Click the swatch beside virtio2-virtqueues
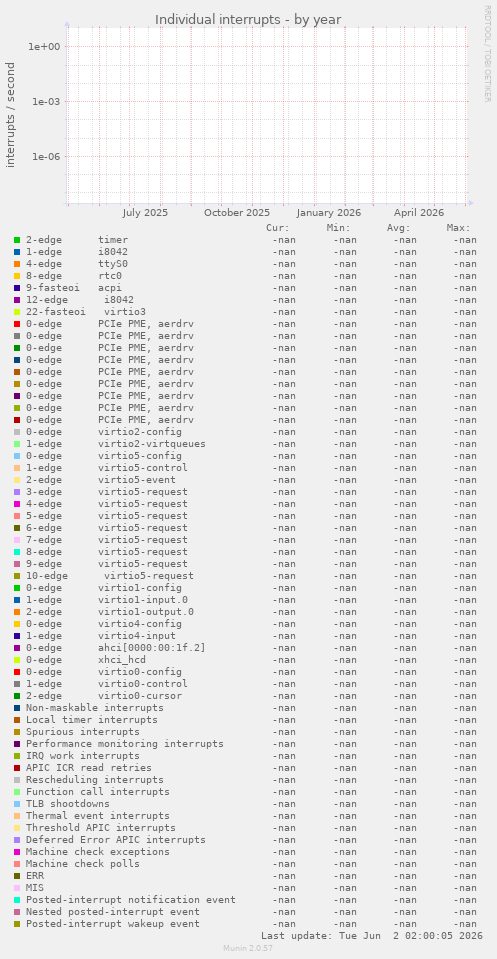This screenshot has width=497, height=959. tap(17, 443)
